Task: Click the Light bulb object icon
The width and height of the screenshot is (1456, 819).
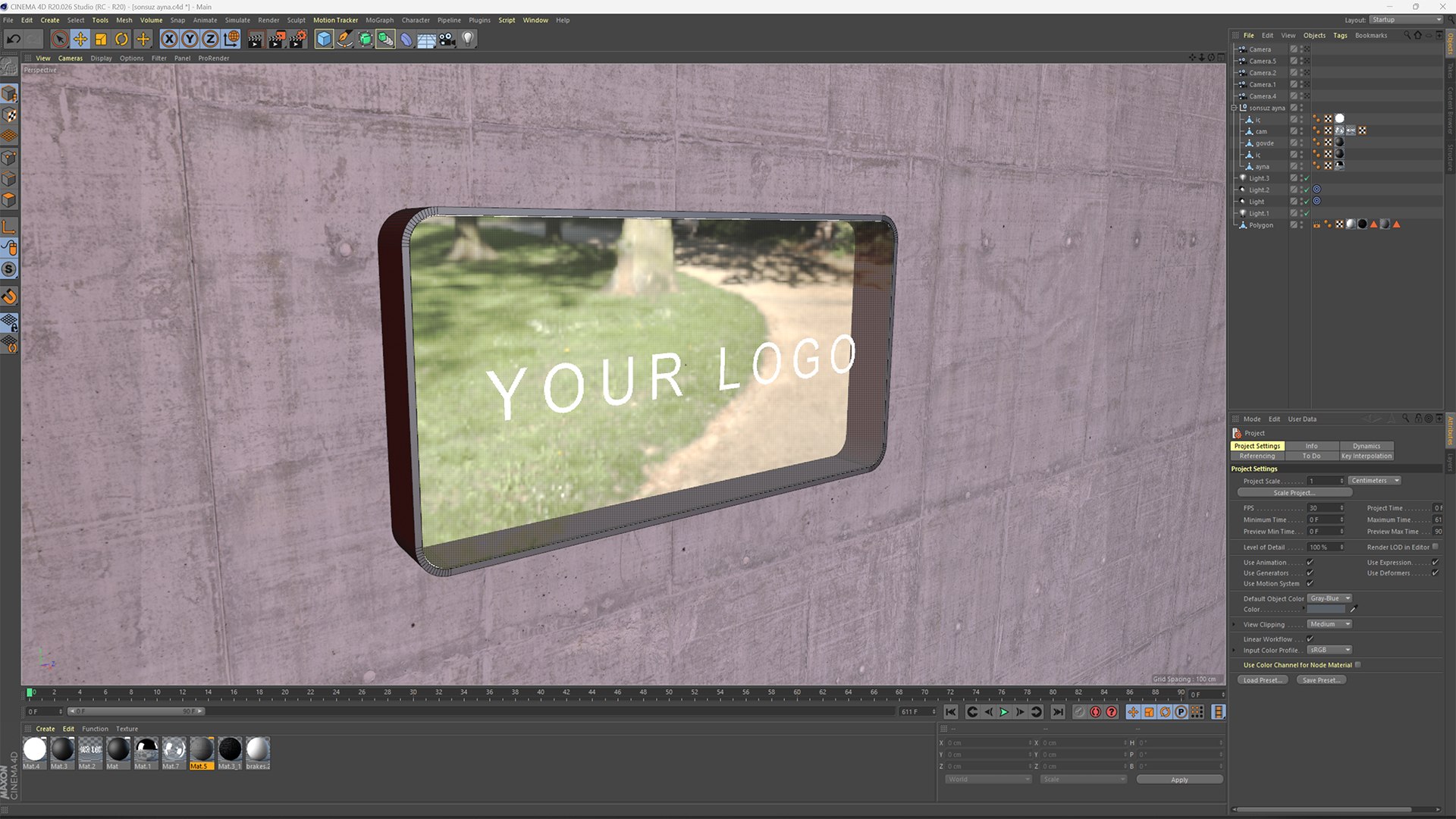Action: (468, 39)
